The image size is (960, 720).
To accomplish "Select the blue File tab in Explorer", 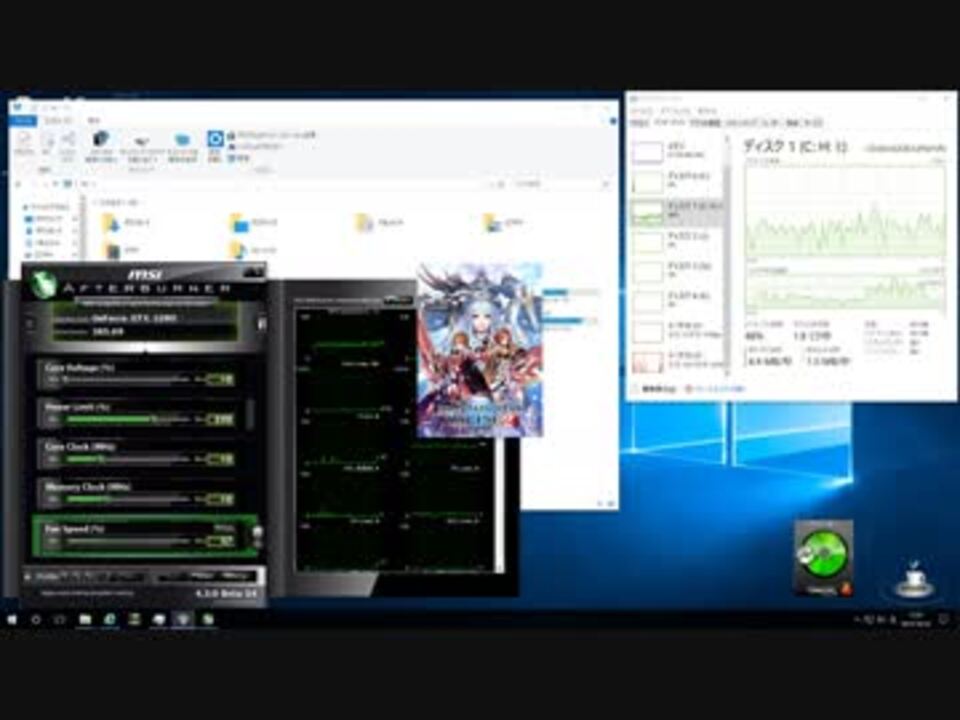I will pos(24,121).
